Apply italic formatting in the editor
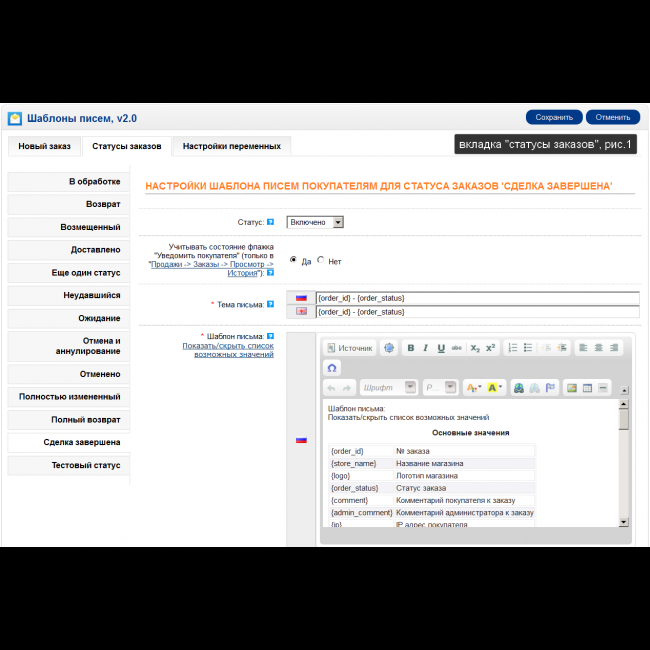The width and height of the screenshot is (650, 650). [x=425, y=348]
